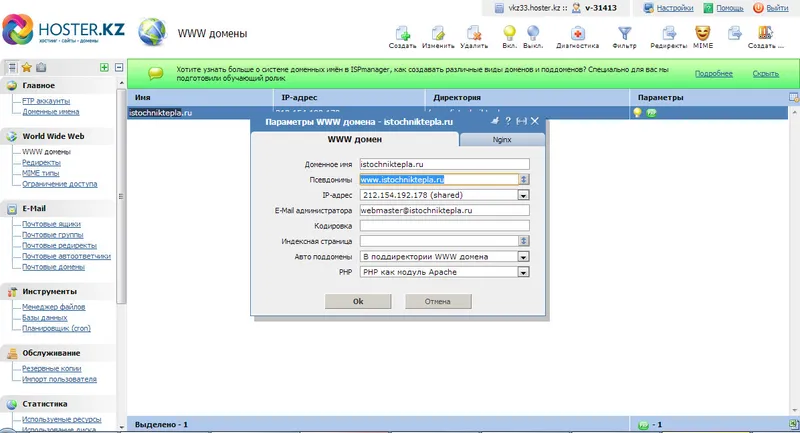
Task: Expand all sidebar sections with green plus
Action: click(104, 67)
